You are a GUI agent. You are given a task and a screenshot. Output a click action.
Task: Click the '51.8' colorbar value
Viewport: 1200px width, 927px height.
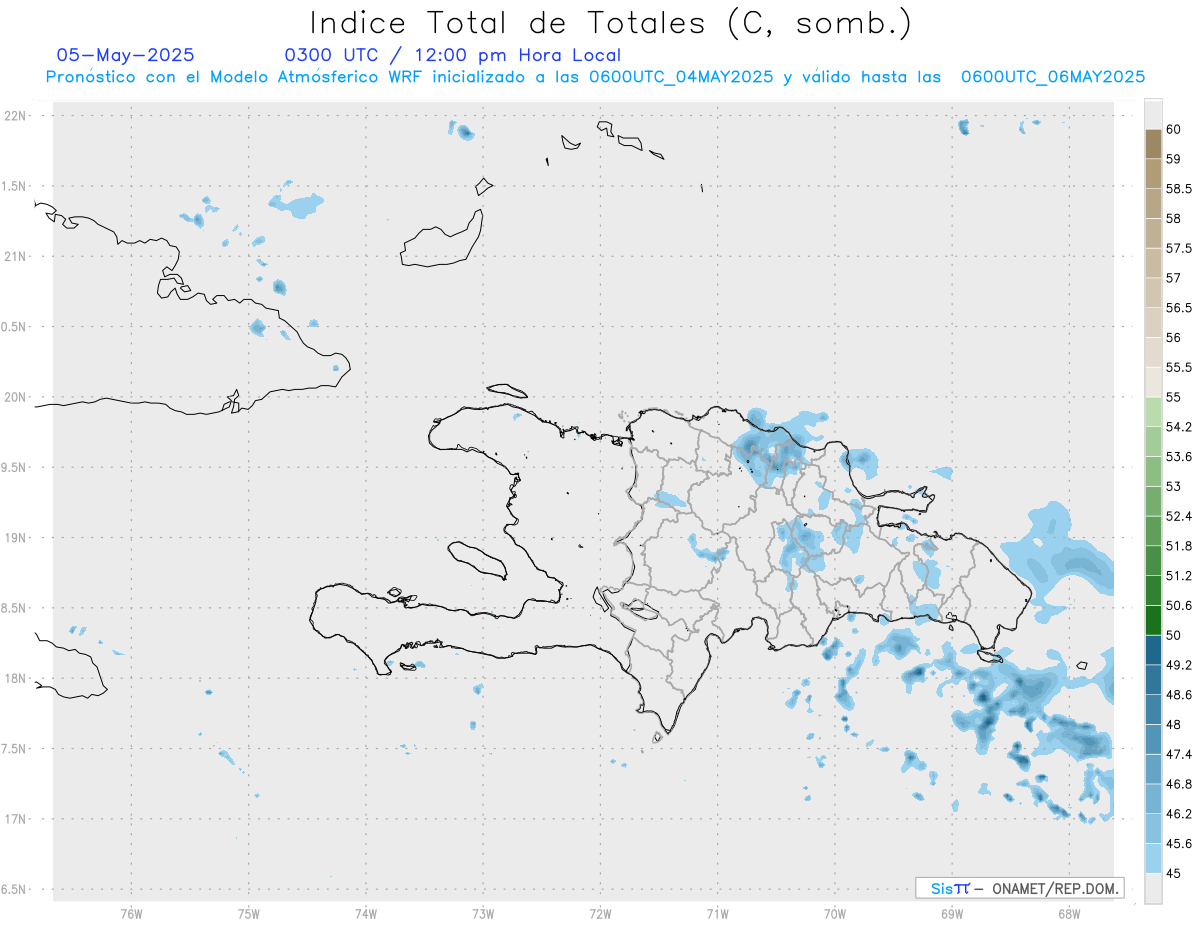coord(1179,546)
